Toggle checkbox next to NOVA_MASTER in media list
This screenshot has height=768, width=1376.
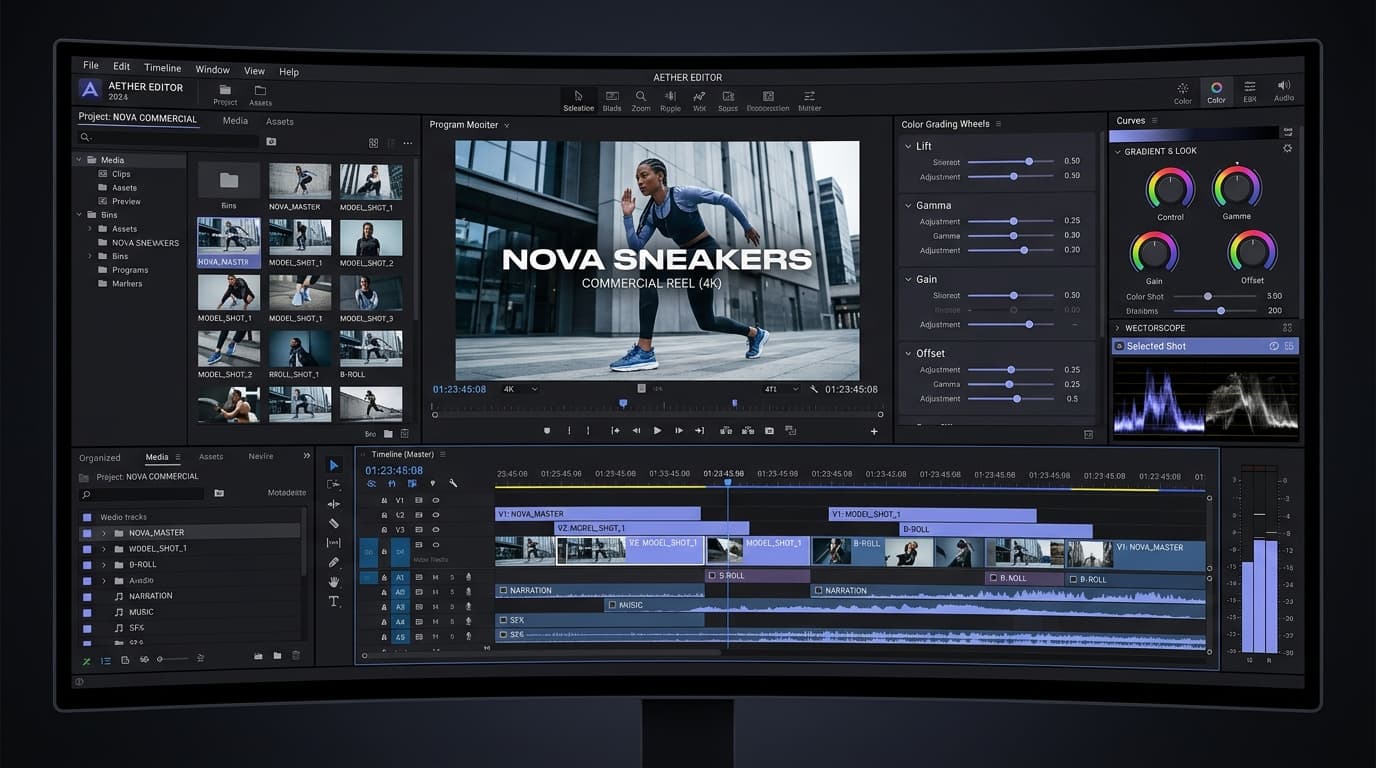[87, 533]
